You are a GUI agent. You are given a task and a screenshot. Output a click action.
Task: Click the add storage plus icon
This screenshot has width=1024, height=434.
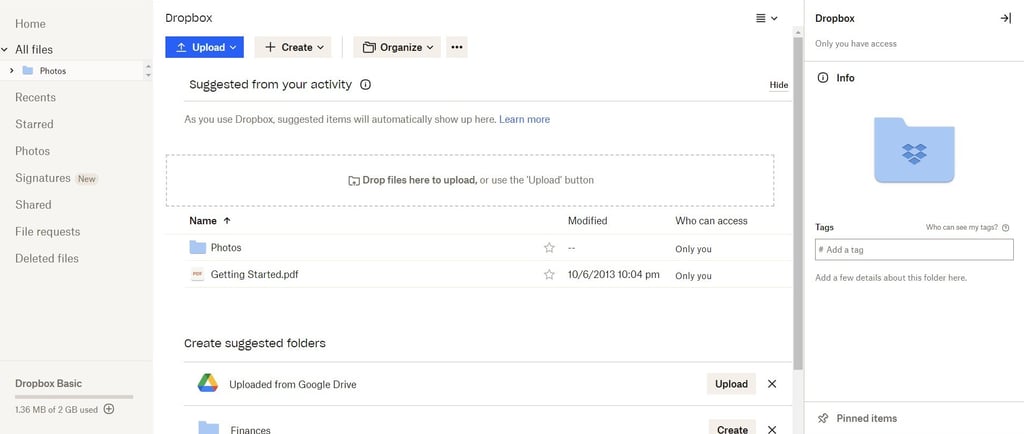pyautogui.click(x=109, y=409)
